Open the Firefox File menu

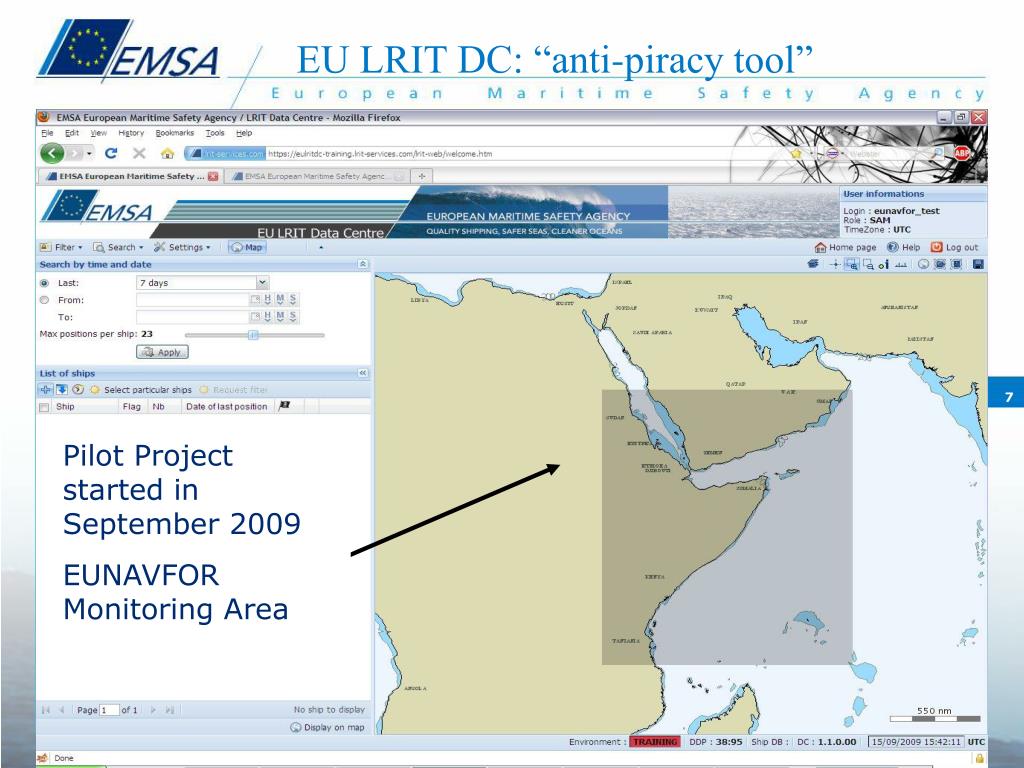(47, 133)
